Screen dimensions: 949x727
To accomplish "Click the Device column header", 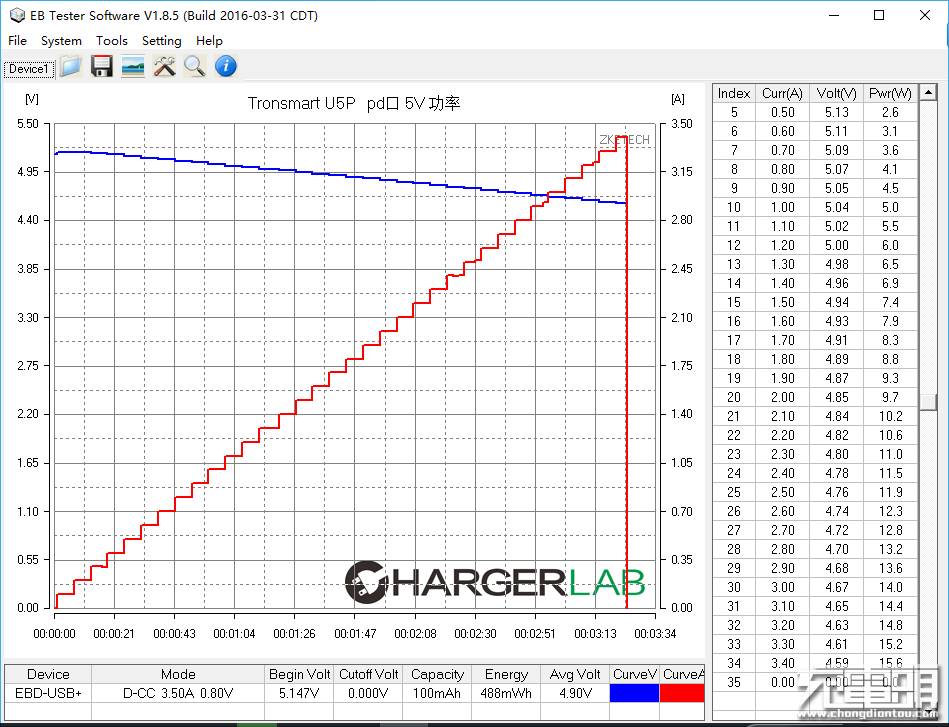I will pos(48,674).
